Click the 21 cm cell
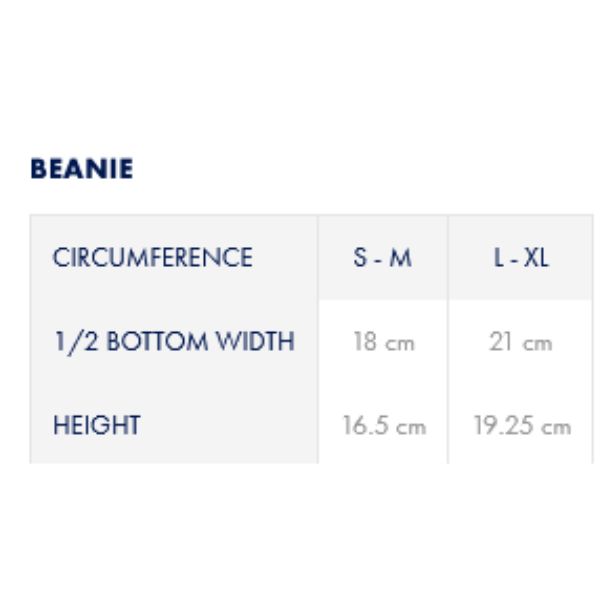The height and width of the screenshot is (600, 600). [521, 342]
